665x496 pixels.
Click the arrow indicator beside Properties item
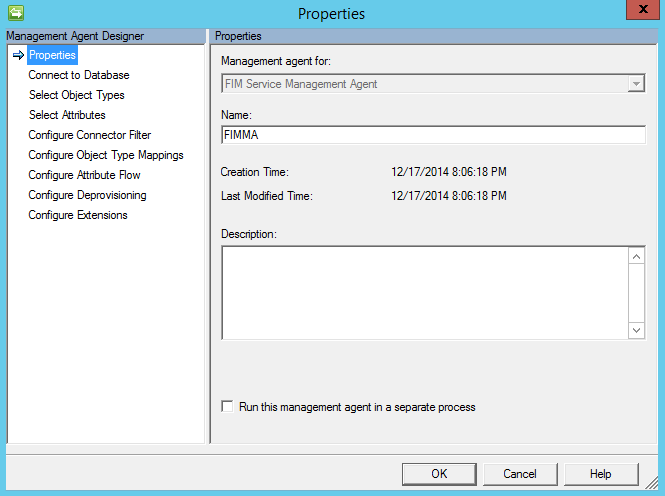click(x=18, y=55)
